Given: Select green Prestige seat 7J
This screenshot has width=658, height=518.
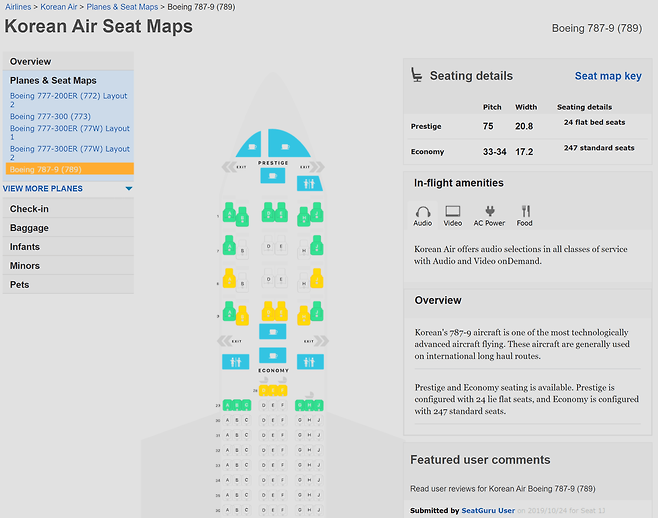Looking at the screenshot, I should (x=317, y=245).
